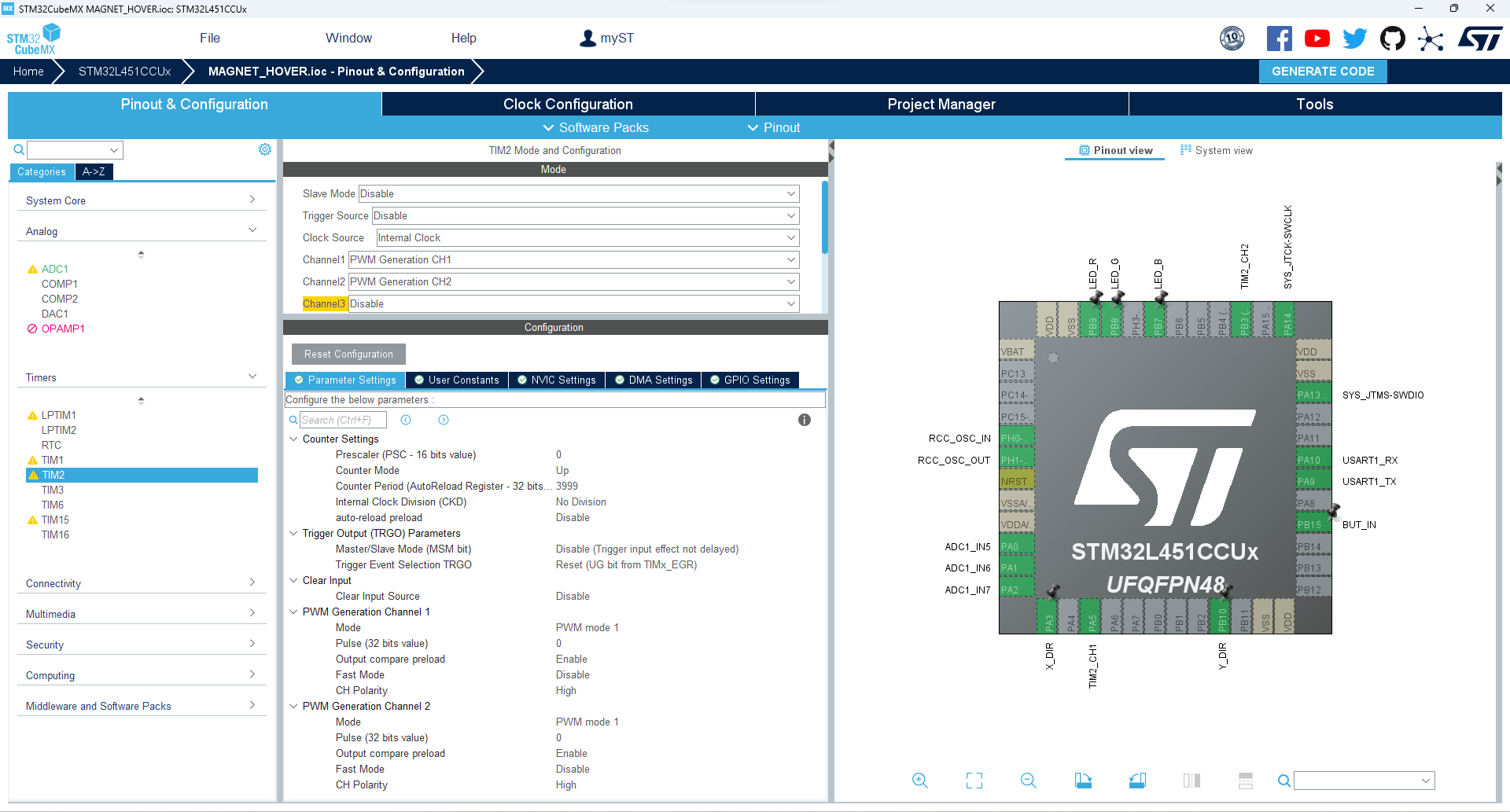
Task: Open the Slave Mode dropdown
Action: [x=579, y=193]
